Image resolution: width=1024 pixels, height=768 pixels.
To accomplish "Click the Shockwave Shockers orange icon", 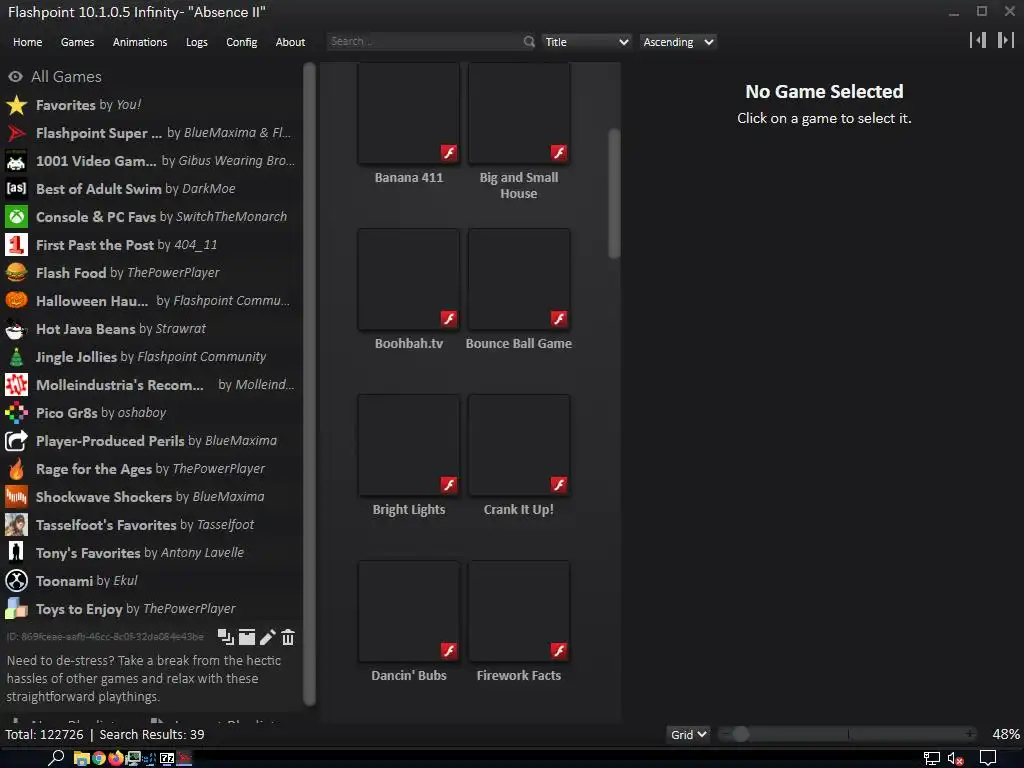I will click(x=16, y=498).
